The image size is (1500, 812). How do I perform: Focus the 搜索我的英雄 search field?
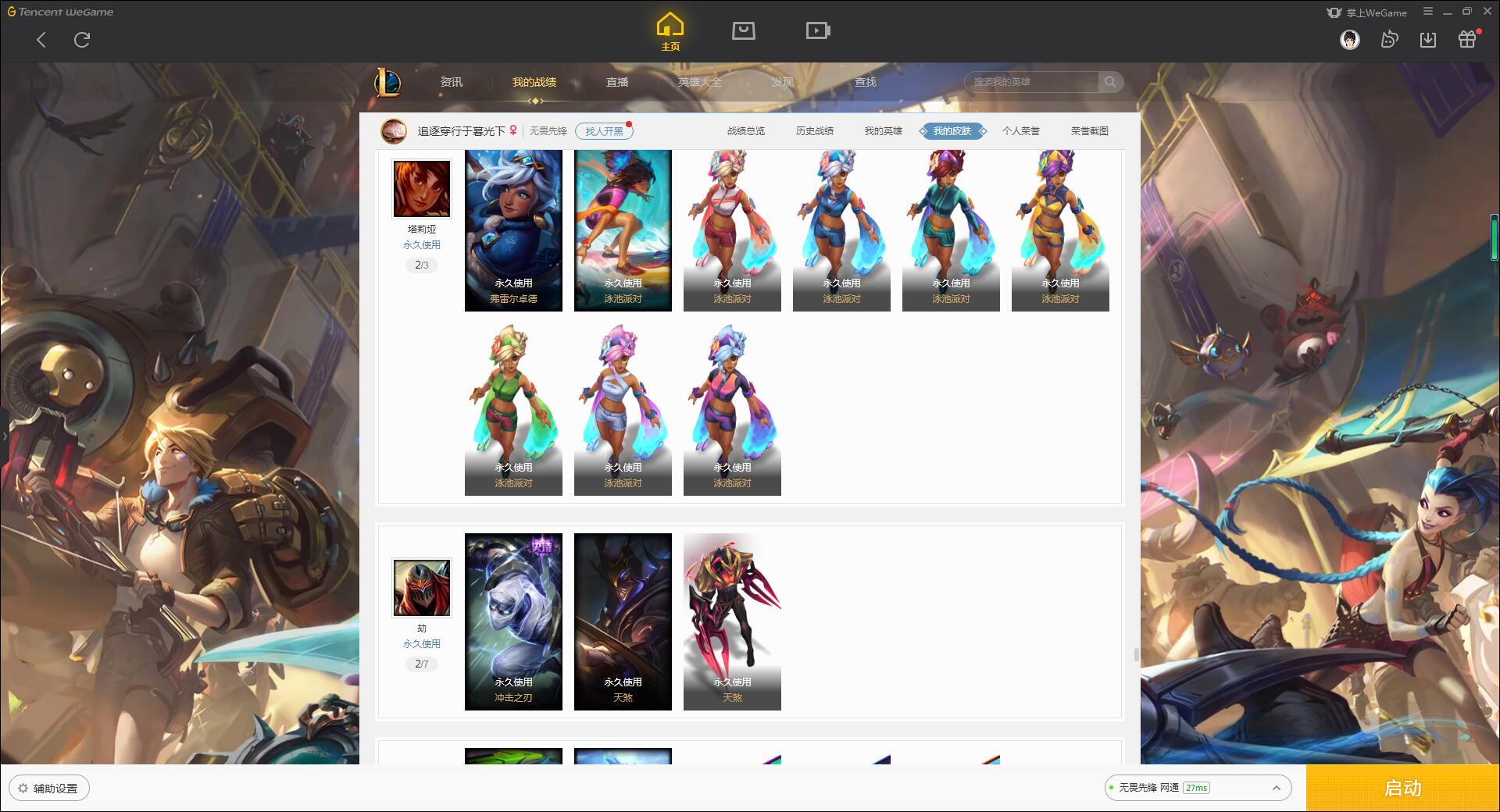point(1033,82)
